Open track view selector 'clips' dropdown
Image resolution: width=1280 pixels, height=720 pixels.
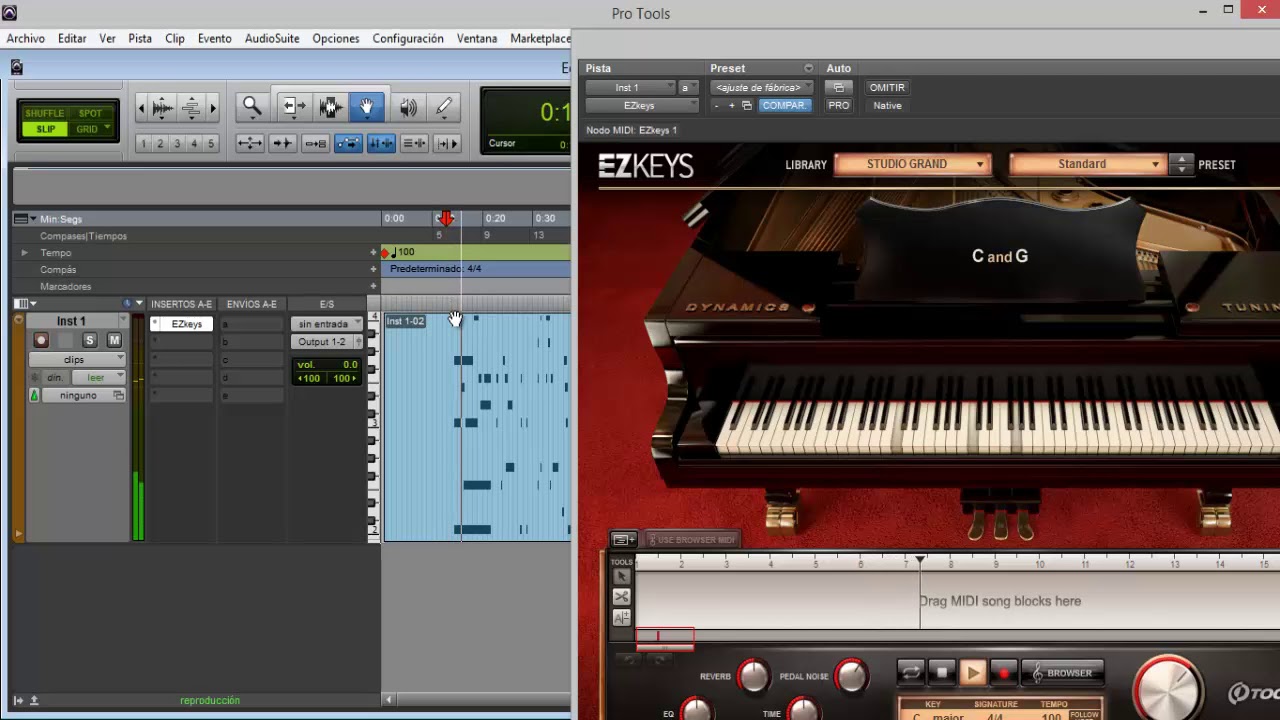(x=76, y=360)
